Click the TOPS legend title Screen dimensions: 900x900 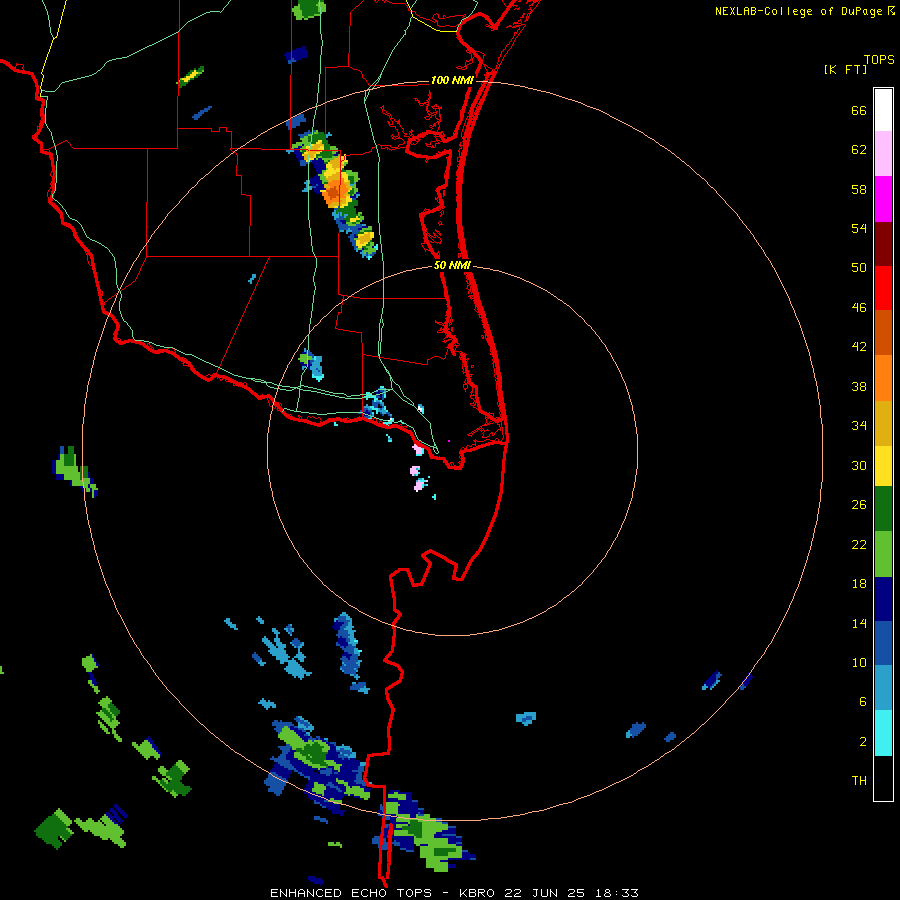coord(879,60)
